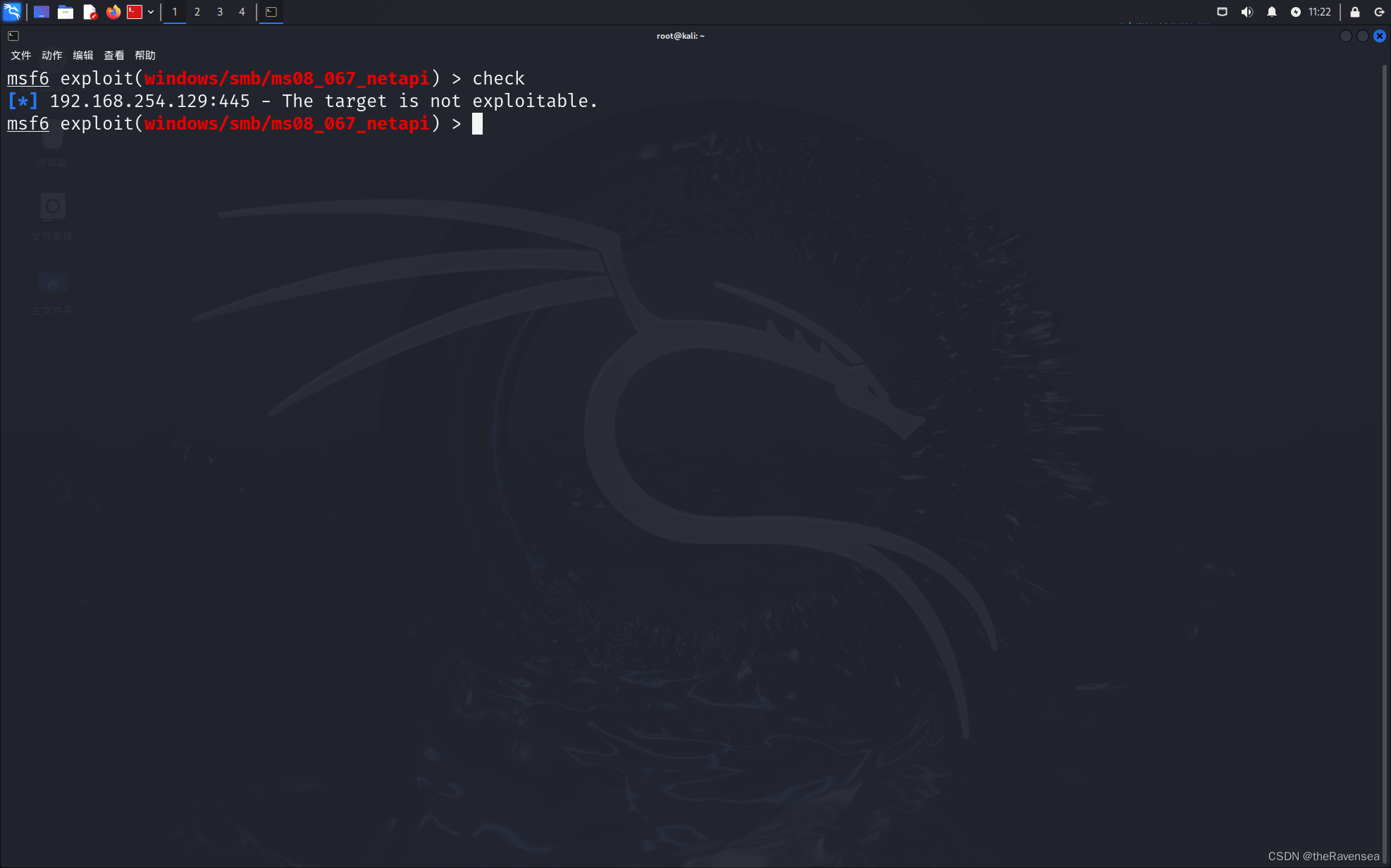
Task: Open the 动作 menu
Action: point(52,56)
